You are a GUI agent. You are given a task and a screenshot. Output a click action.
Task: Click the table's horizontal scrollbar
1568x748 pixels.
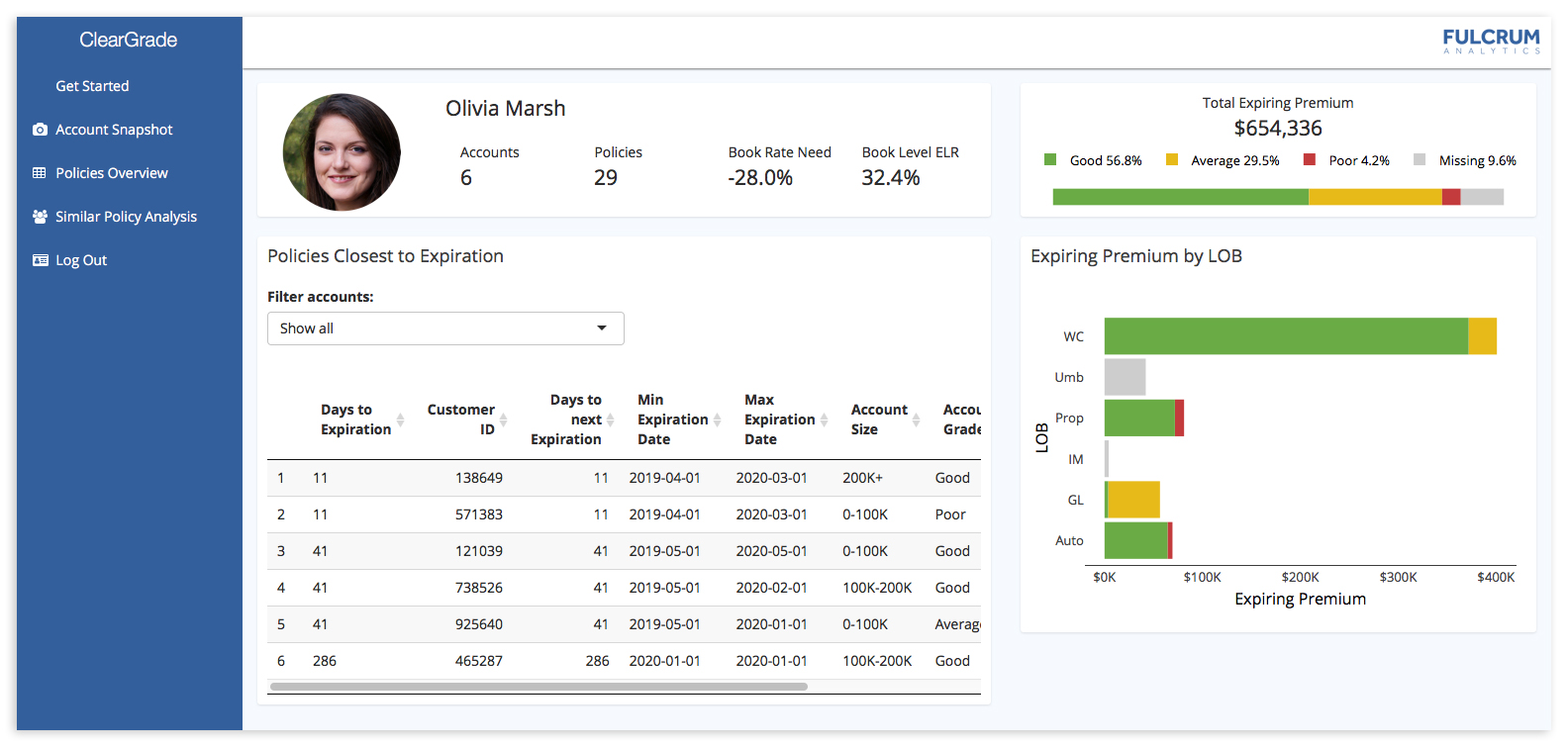pyautogui.click(x=539, y=687)
